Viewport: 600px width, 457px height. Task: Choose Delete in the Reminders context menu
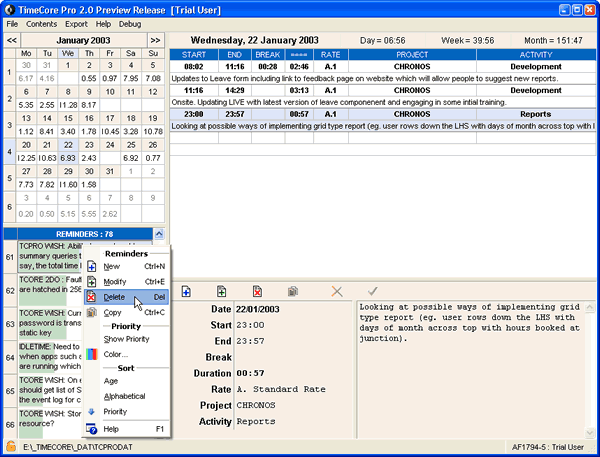[126, 297]
